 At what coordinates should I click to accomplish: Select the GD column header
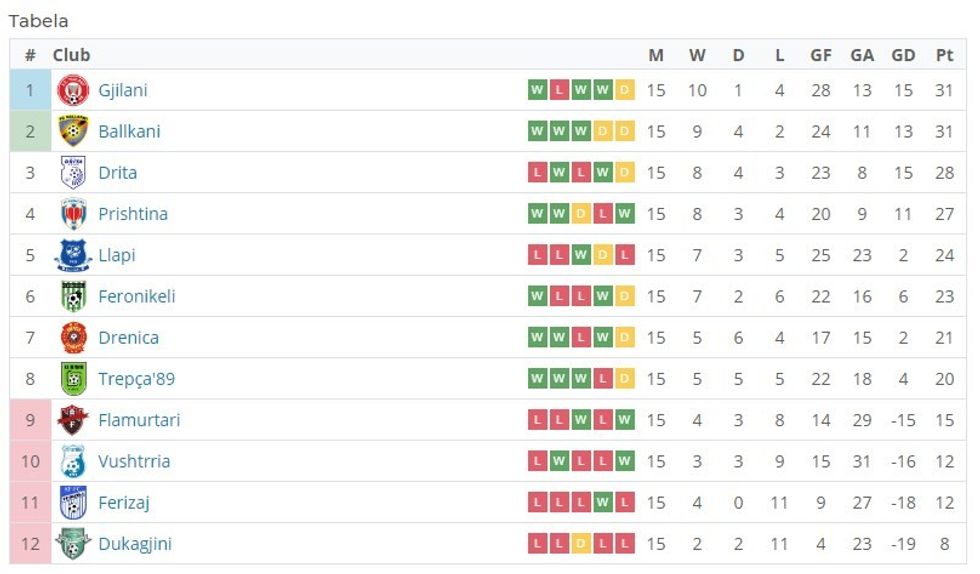(x=903, y=55)
